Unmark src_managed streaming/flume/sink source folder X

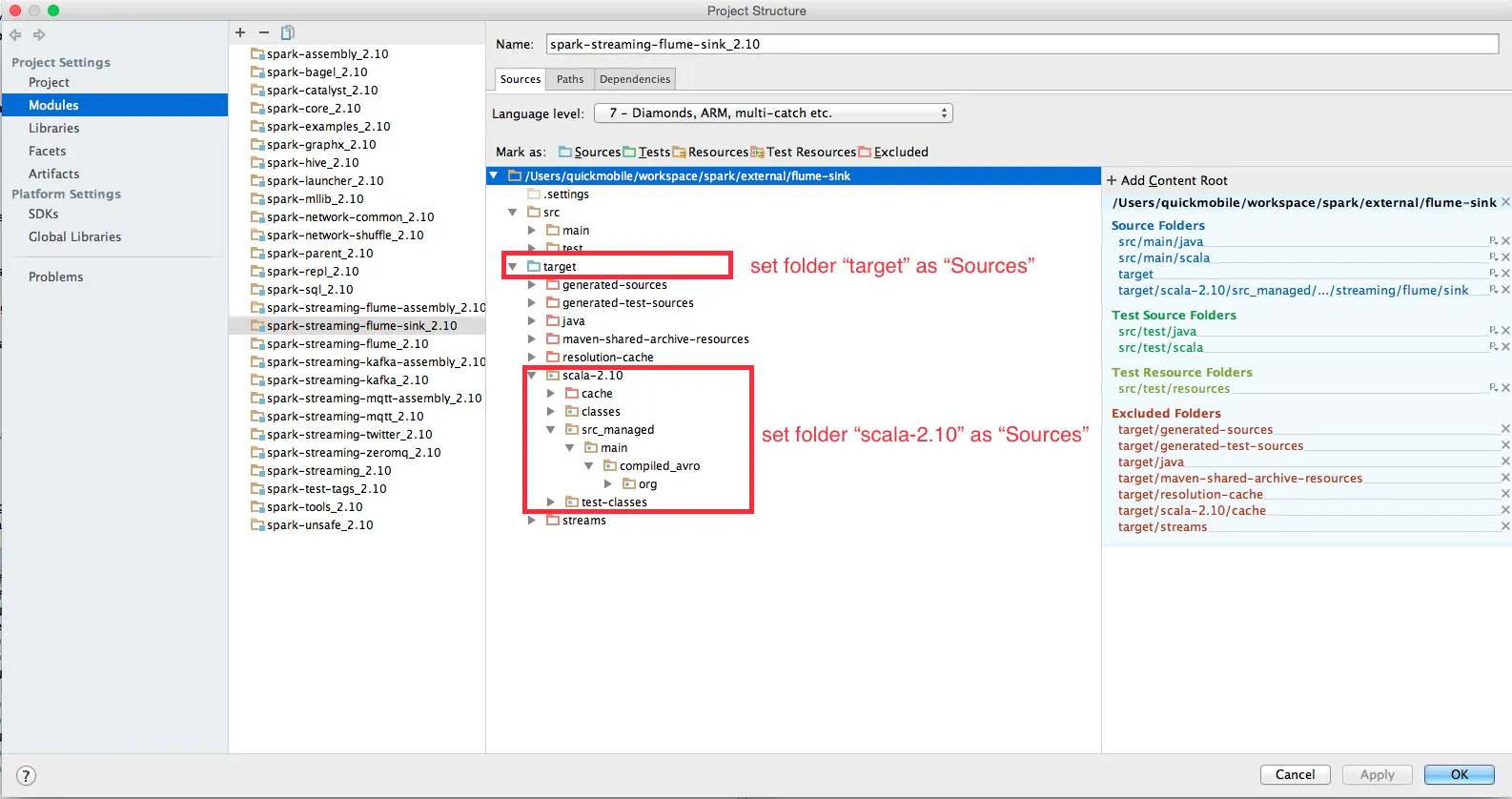tap(1505, 290)
